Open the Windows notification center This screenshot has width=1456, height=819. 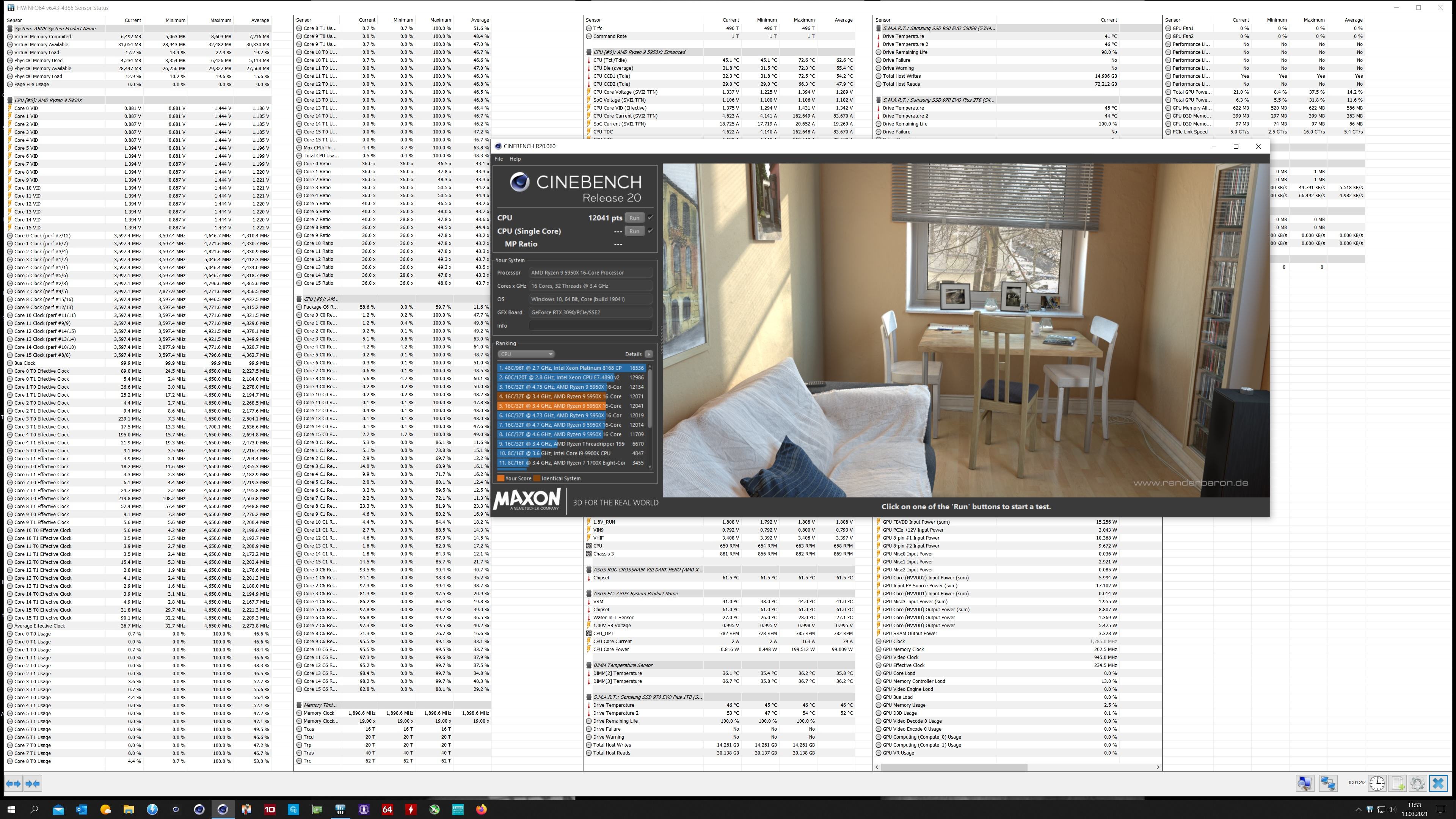pos(1440,810)
